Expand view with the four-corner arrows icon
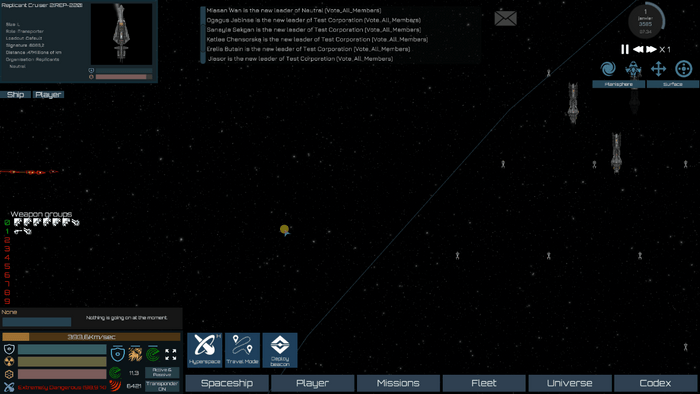 pos(171,354)
